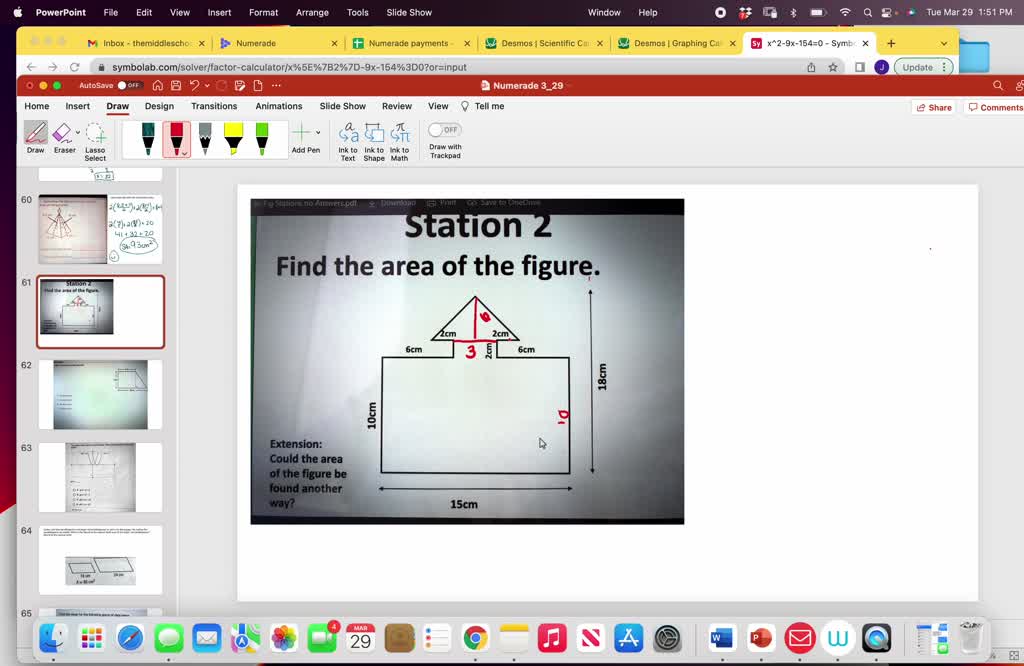Select the yellow highlighter pen
The image size is (1024, 666).
233,139
